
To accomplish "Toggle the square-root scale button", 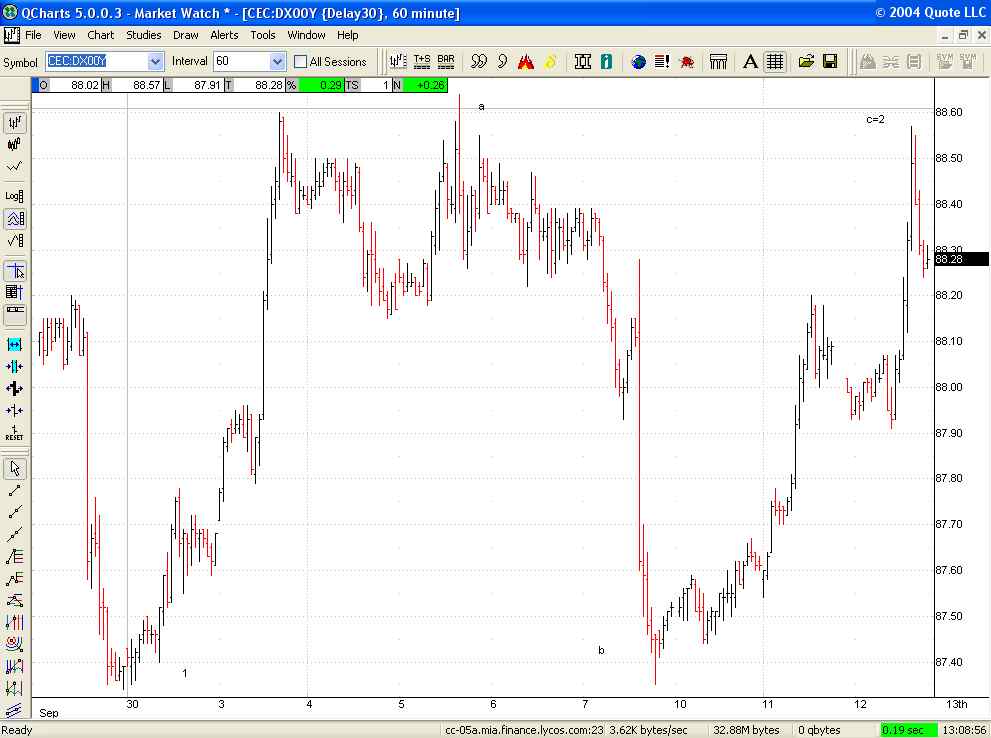I will [x=15, y=241].
